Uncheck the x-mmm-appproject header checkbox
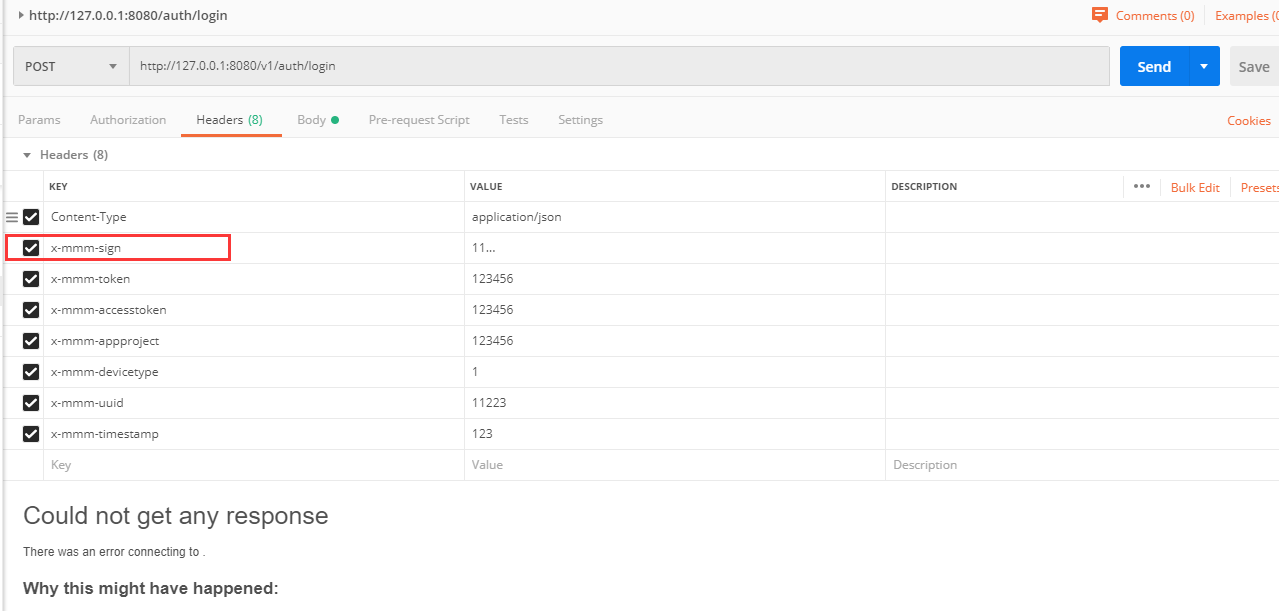The width and height of the screenshot is (1279, 611). coord(31,341)
